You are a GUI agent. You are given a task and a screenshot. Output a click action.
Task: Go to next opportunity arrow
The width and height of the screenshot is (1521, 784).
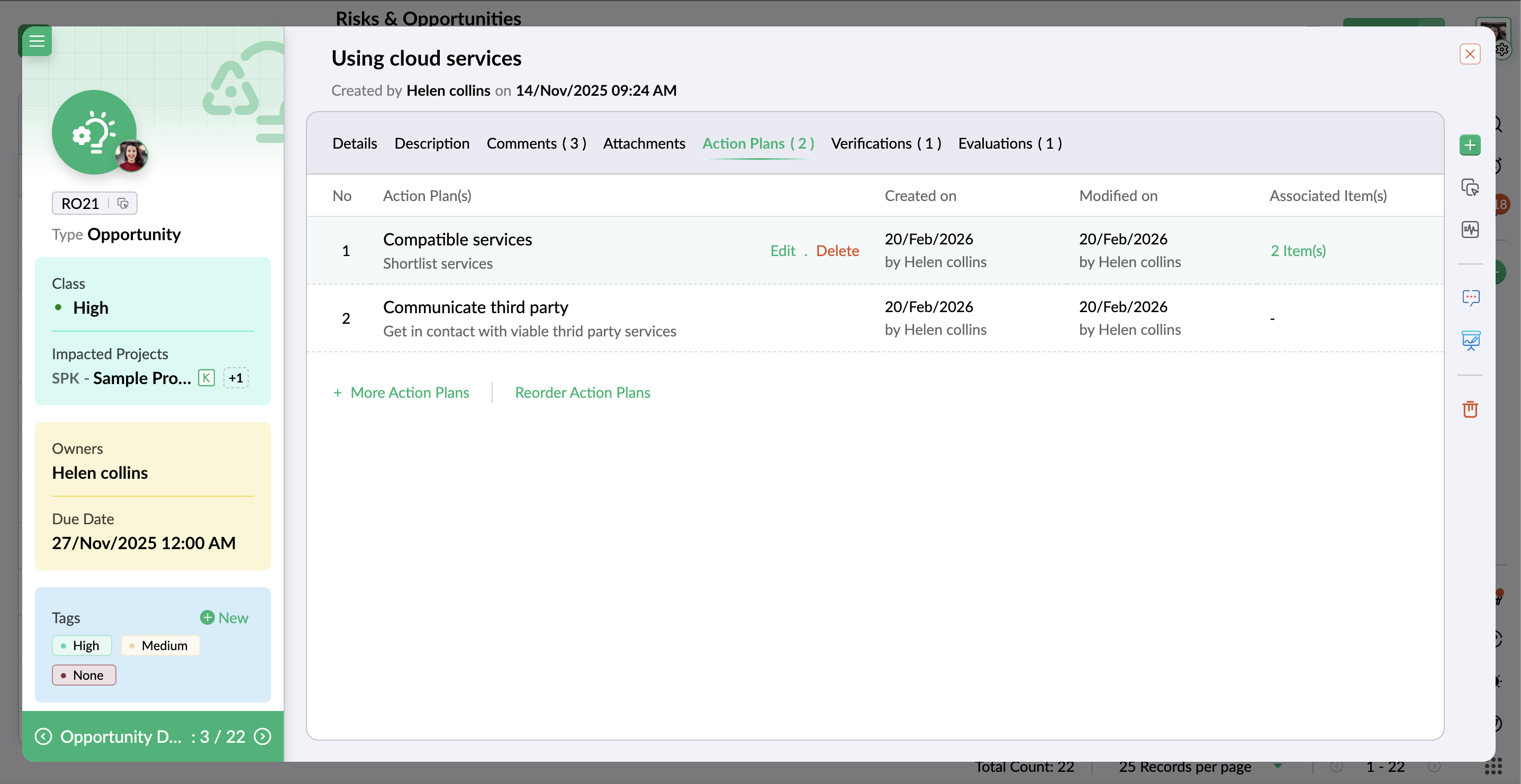pyautogui.click(x=262, y=736)
